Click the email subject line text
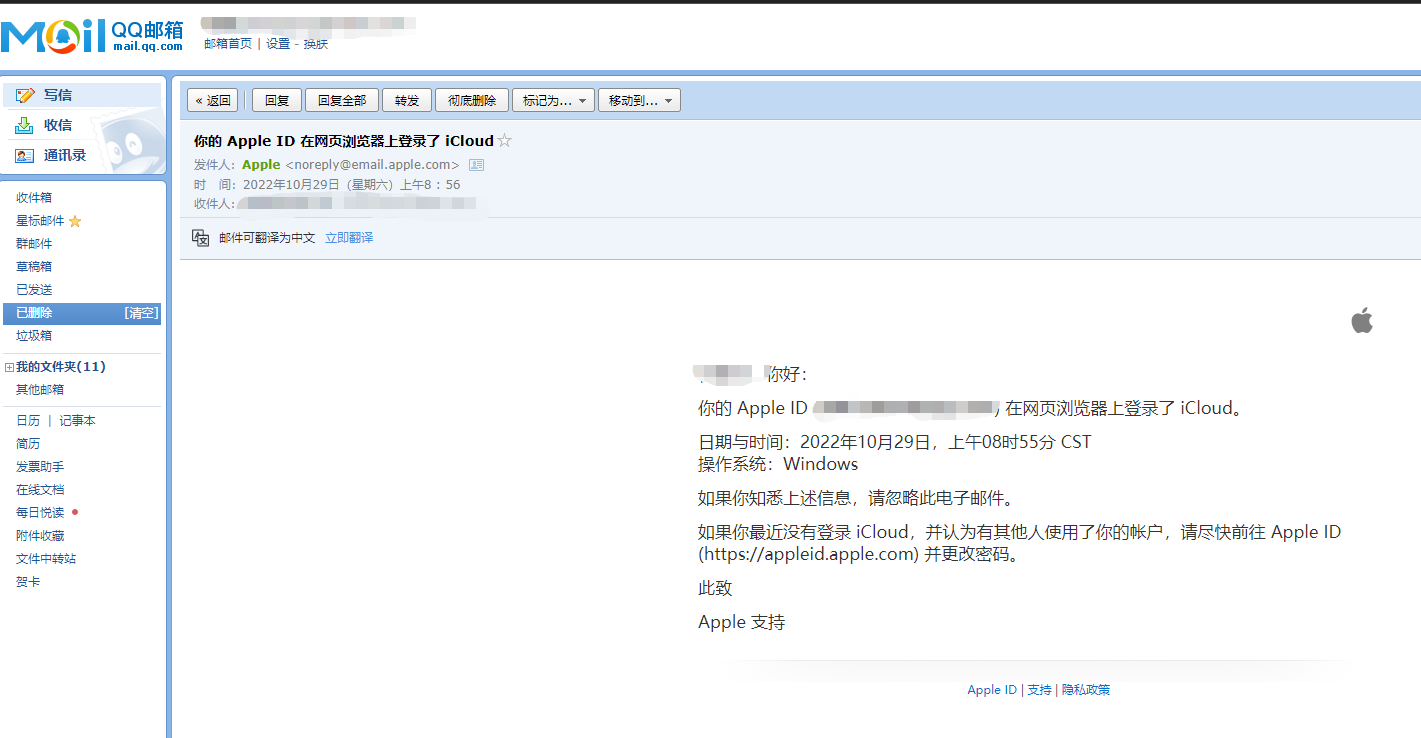The image size is (1421, 738). (343, 141)
